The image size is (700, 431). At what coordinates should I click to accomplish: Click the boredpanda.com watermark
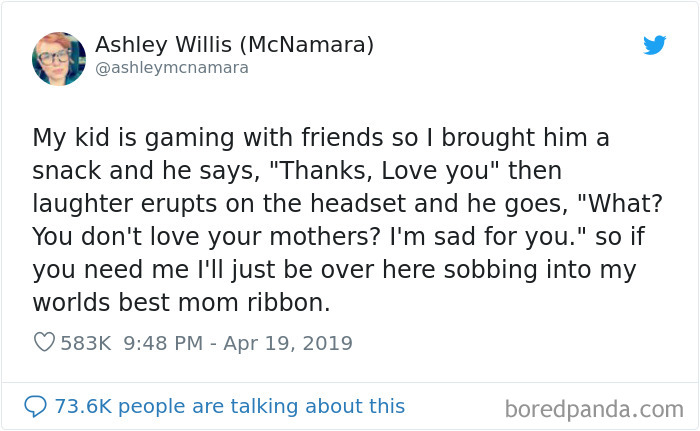[594, 409]
